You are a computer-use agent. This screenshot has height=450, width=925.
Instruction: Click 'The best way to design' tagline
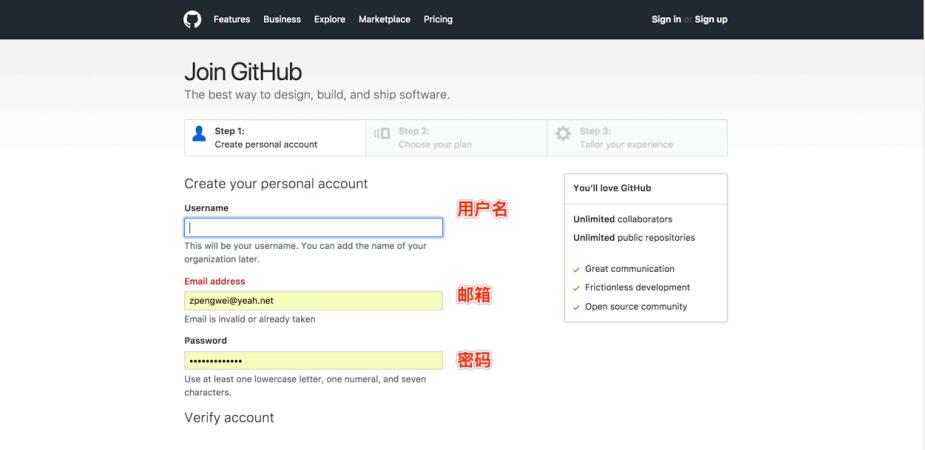(x=317, y=95)
